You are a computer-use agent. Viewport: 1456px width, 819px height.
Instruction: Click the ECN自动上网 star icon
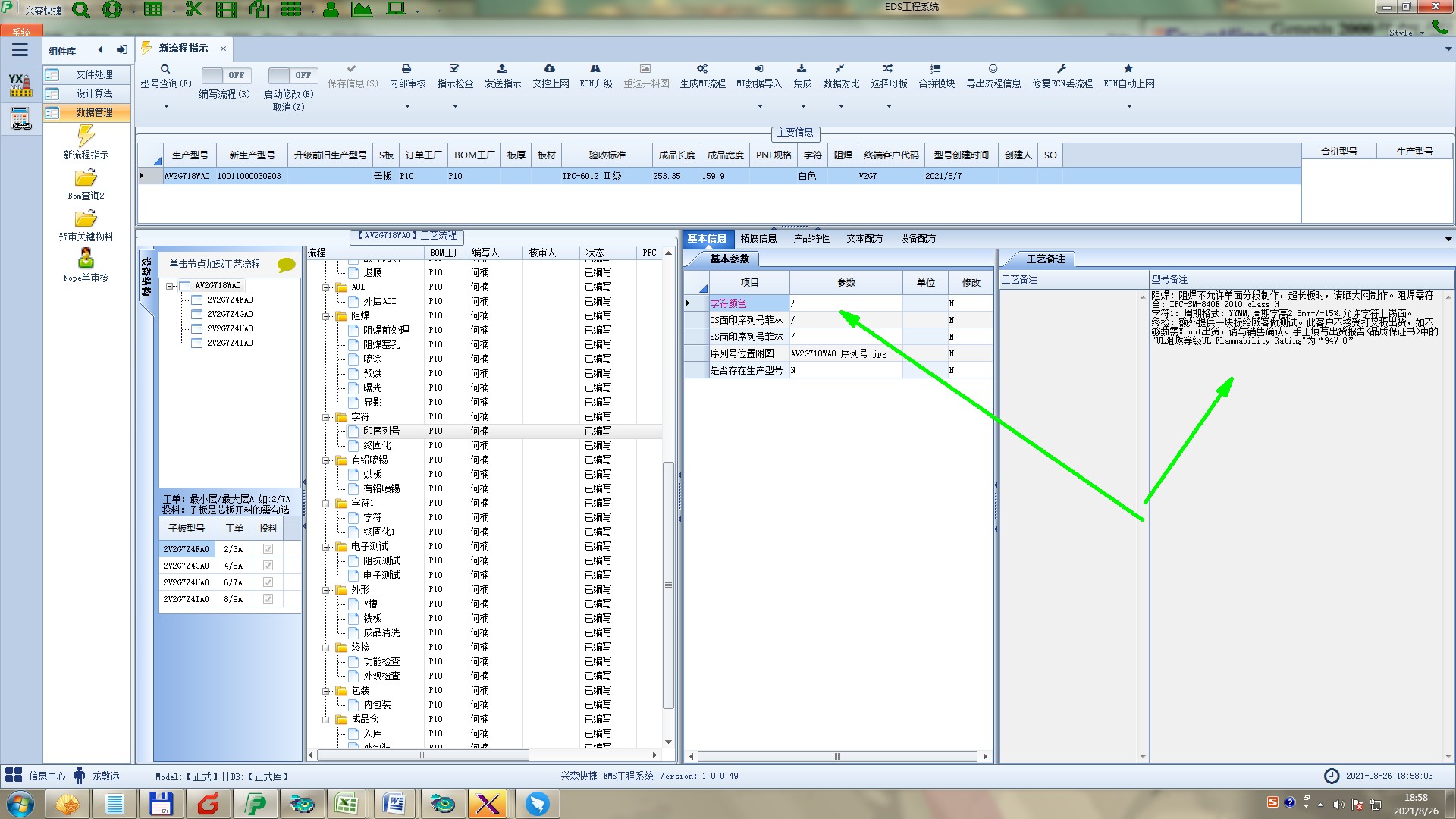1128,69
